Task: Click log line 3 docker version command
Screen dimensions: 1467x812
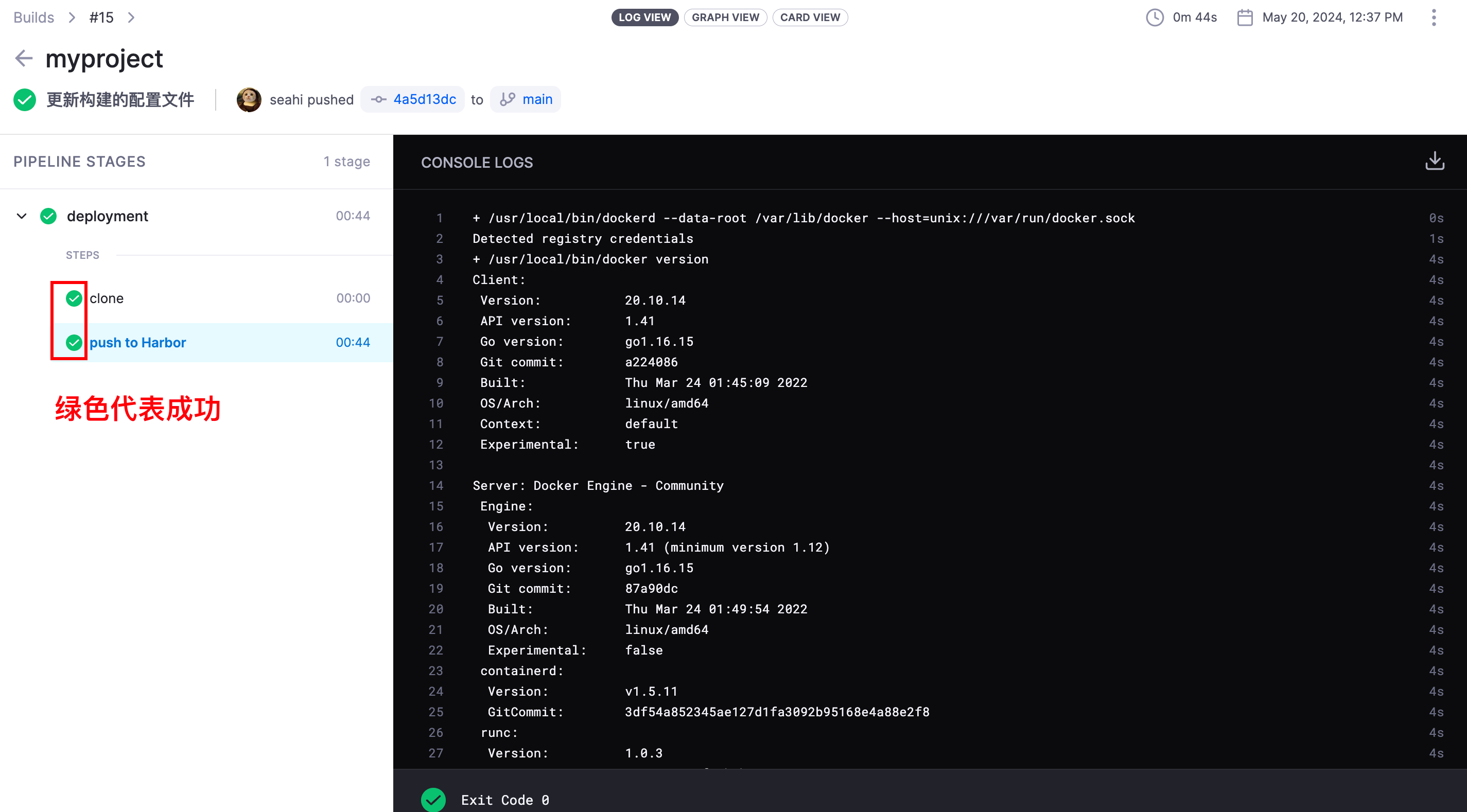Action: pyautogui.click(x=590, y=259)
